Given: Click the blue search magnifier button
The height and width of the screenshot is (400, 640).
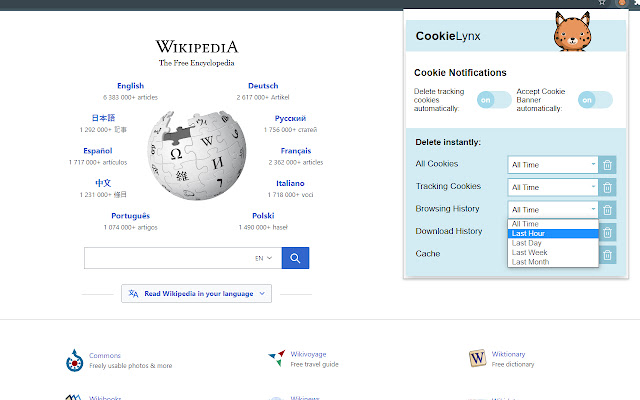Looking at the screenshot, I should [x=295, y=258].
